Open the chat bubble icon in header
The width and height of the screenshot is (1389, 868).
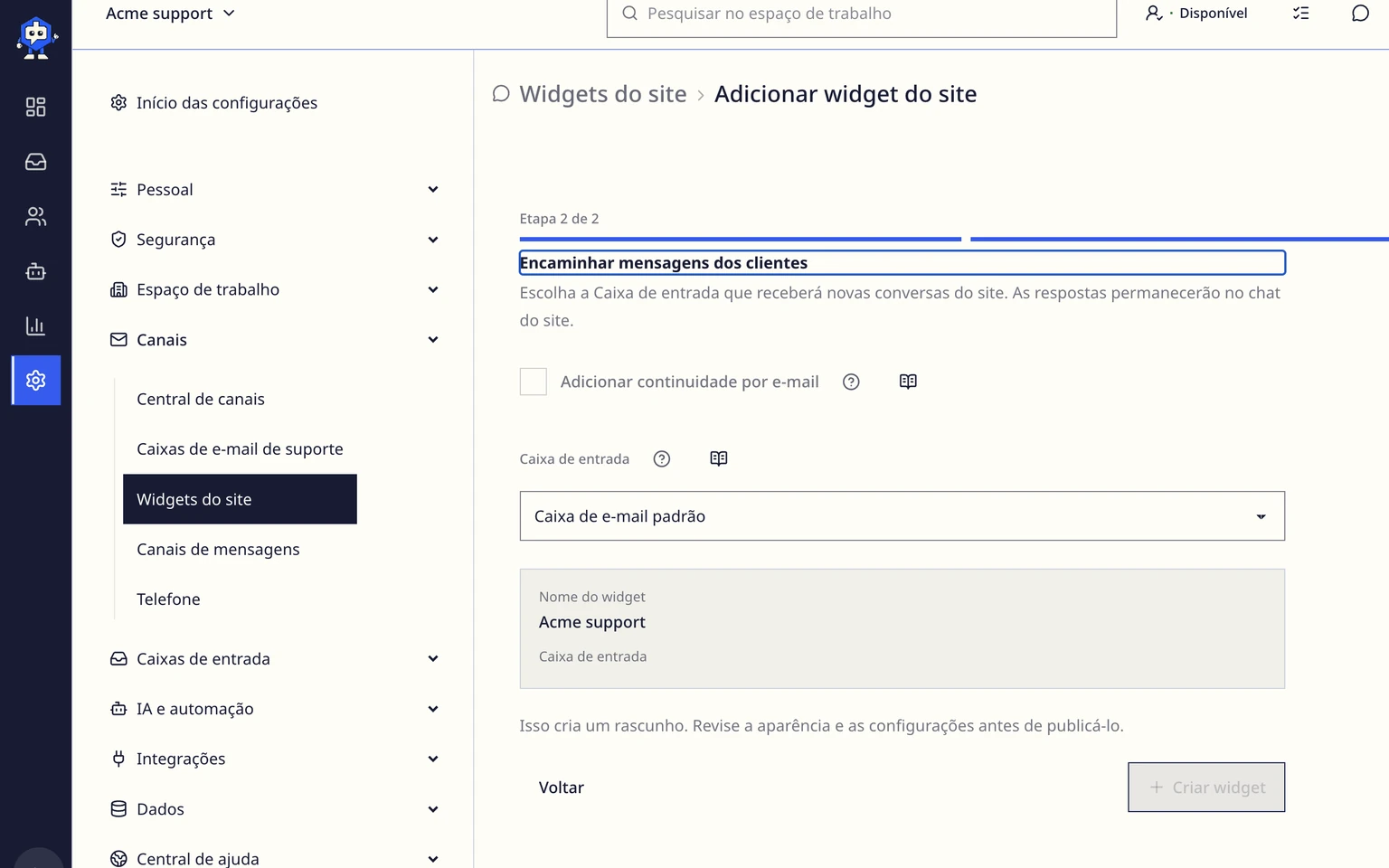[x=1360, y=14]
